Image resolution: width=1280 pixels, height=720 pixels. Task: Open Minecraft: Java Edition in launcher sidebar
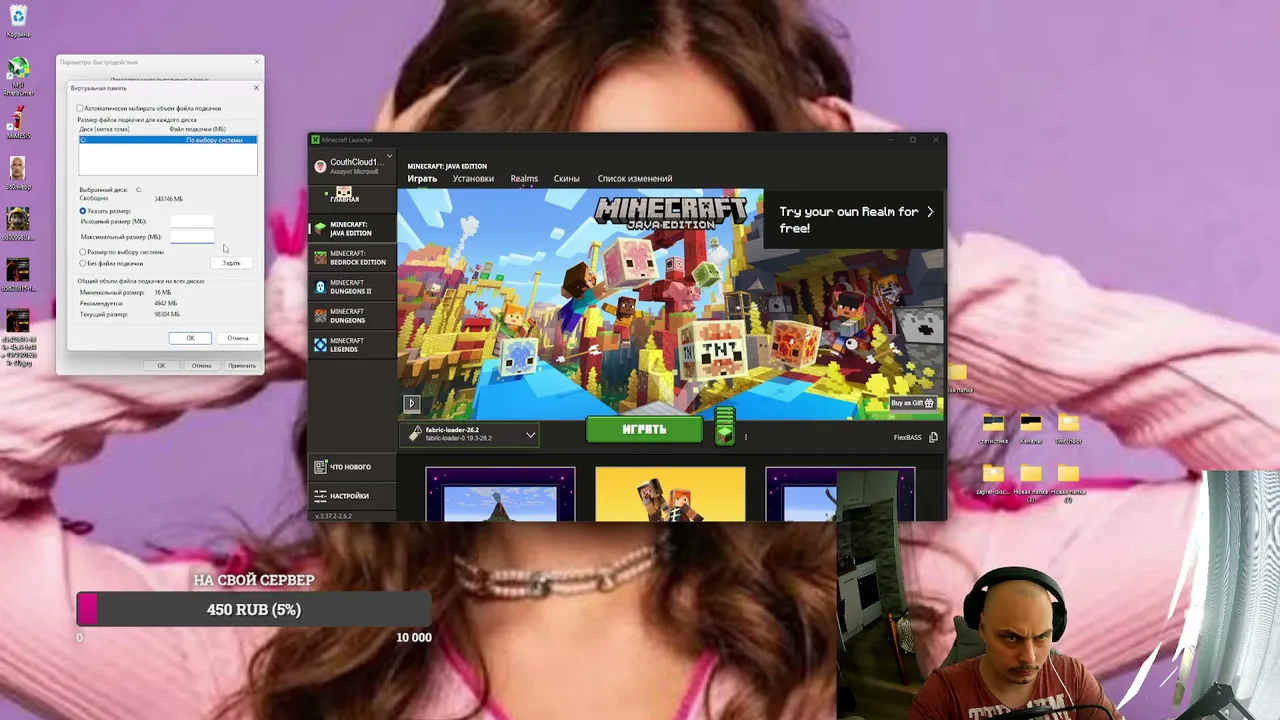pos(351,229)
